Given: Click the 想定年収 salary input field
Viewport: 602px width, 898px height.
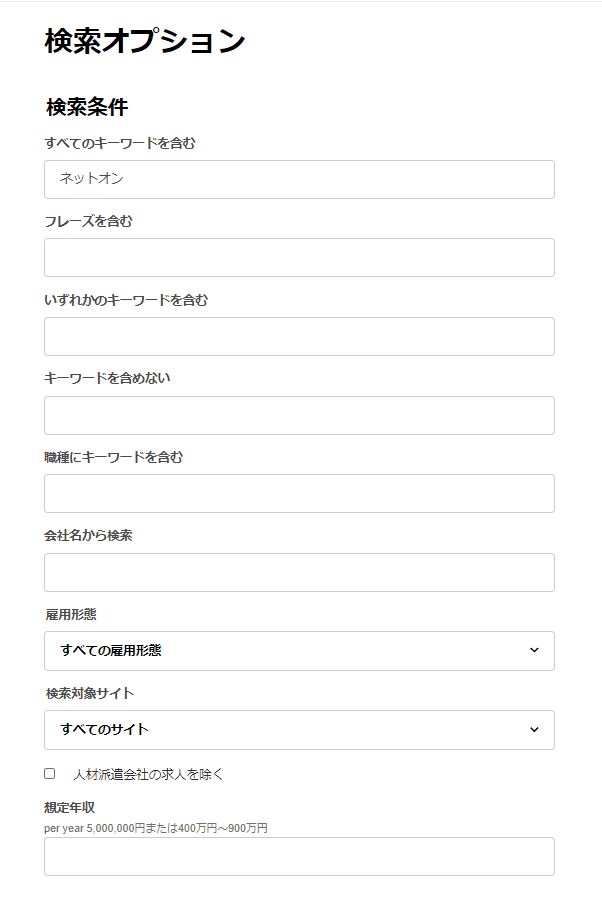Looking at the screenshot, I should (x=299, y=856).
